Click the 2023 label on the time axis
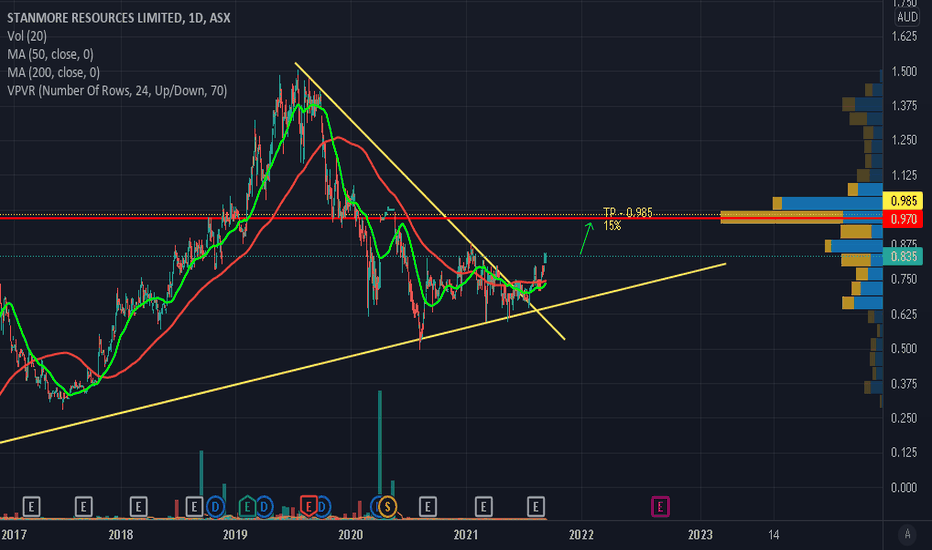 (x=700, y=535)
